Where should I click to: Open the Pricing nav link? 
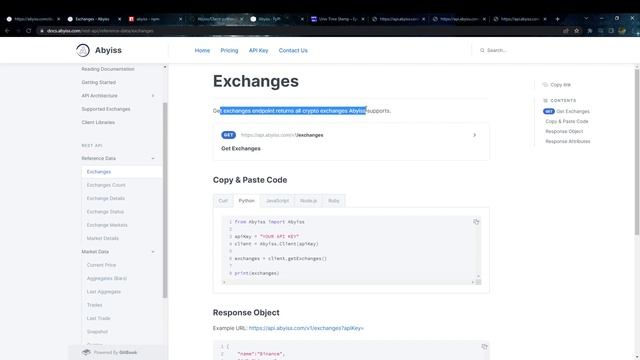(229, 51)
